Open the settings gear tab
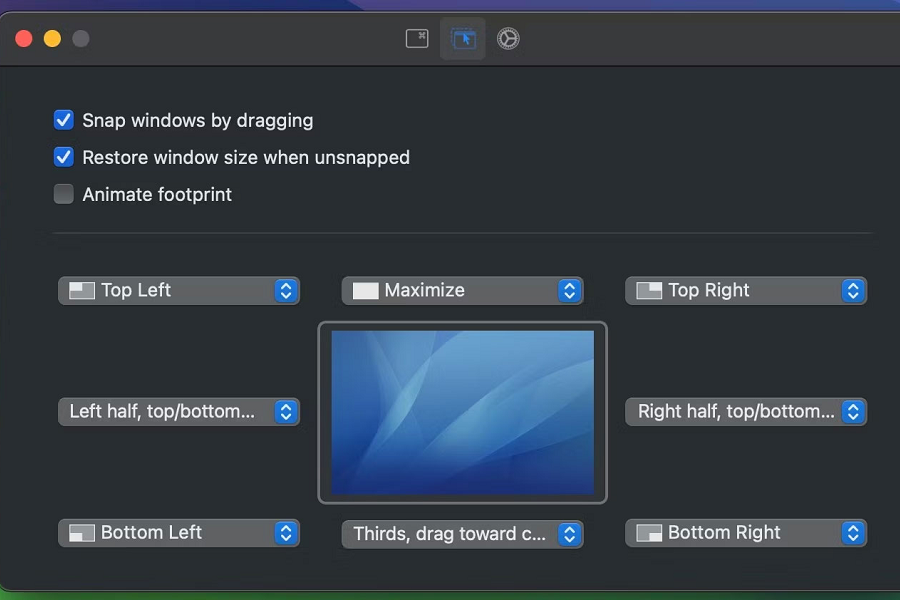Screen dimensions: 900x600 tap(508, 39)
